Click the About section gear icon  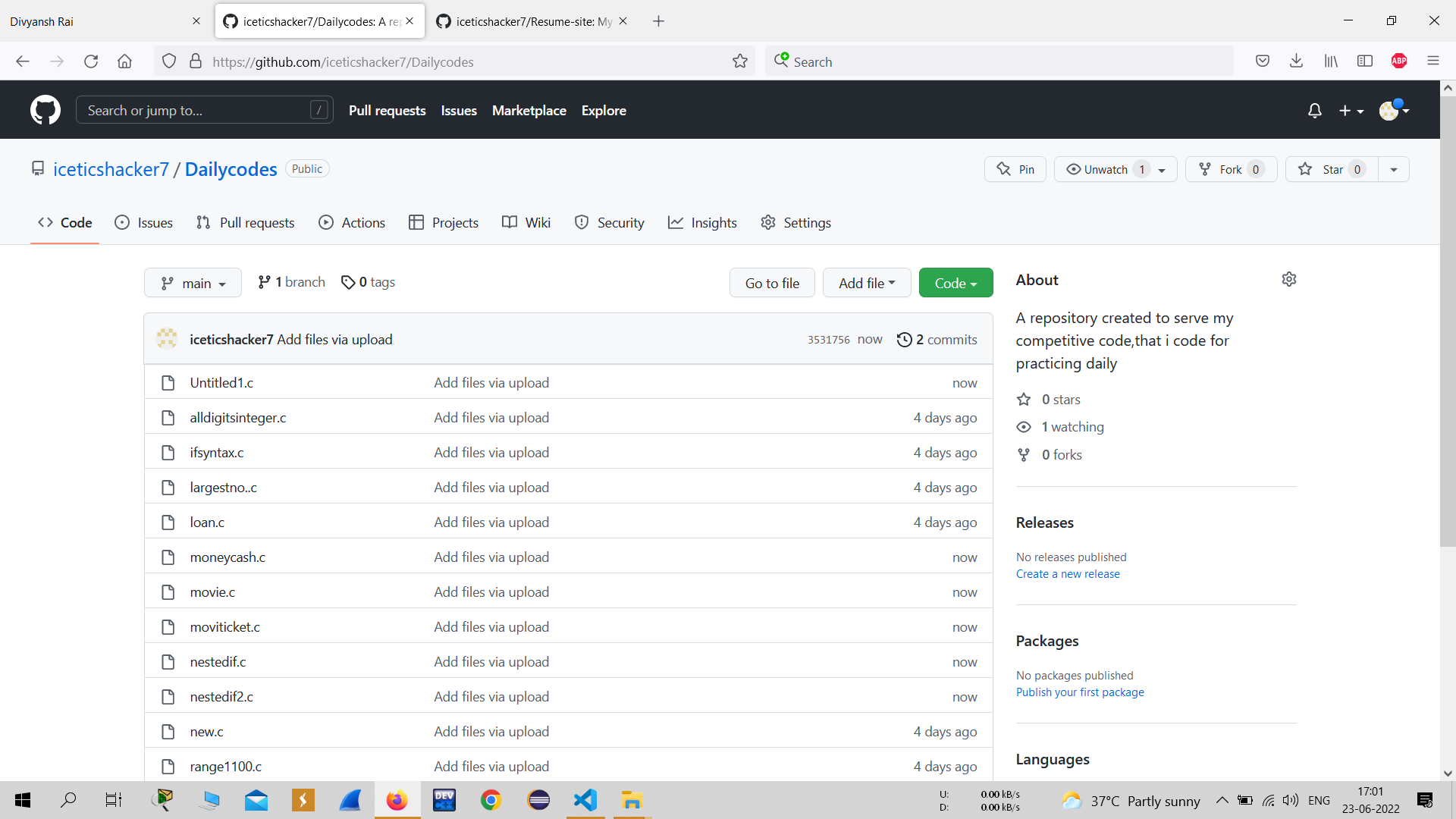pos(1289,279)
